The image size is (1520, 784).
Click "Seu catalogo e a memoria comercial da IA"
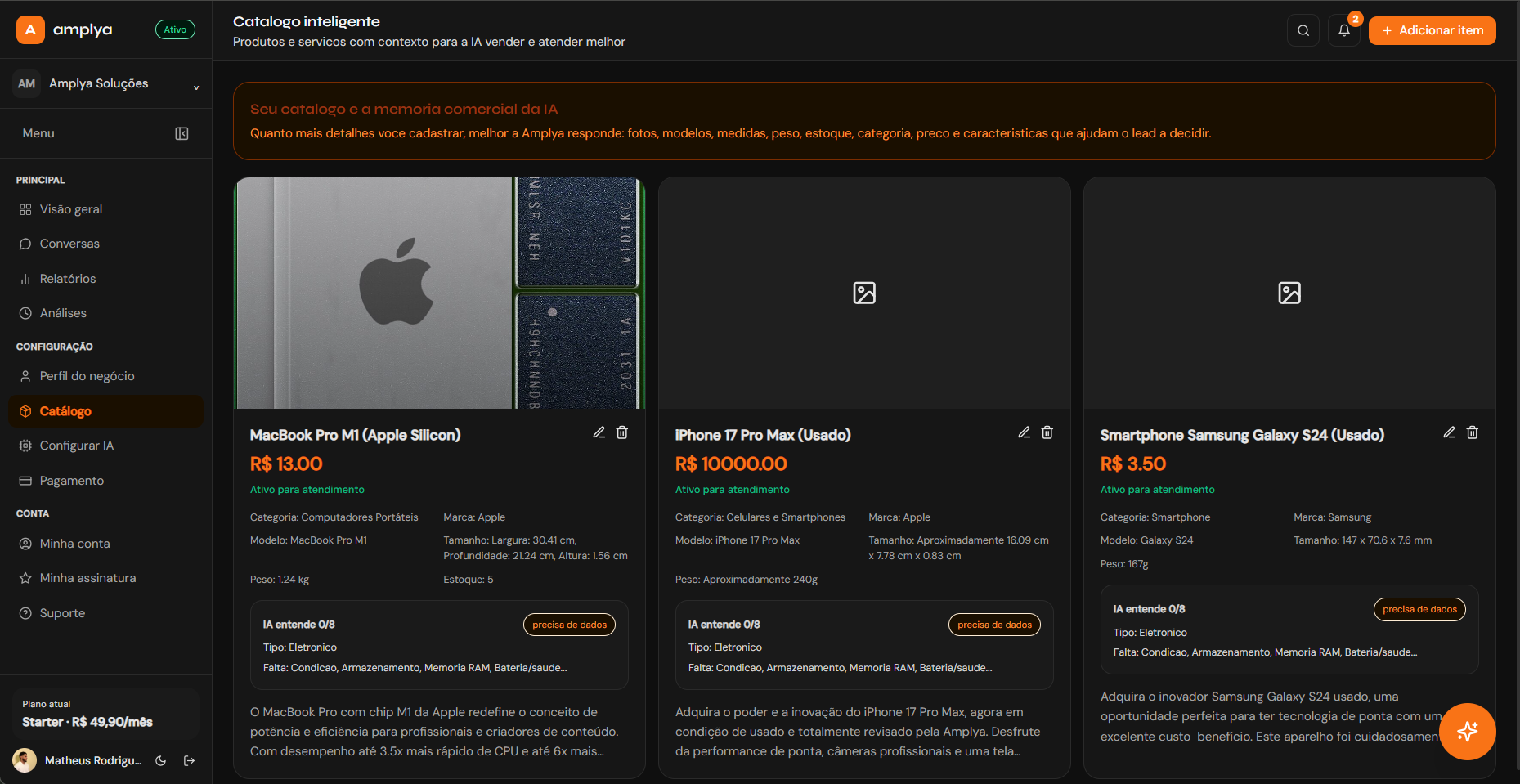pos(404,109)
